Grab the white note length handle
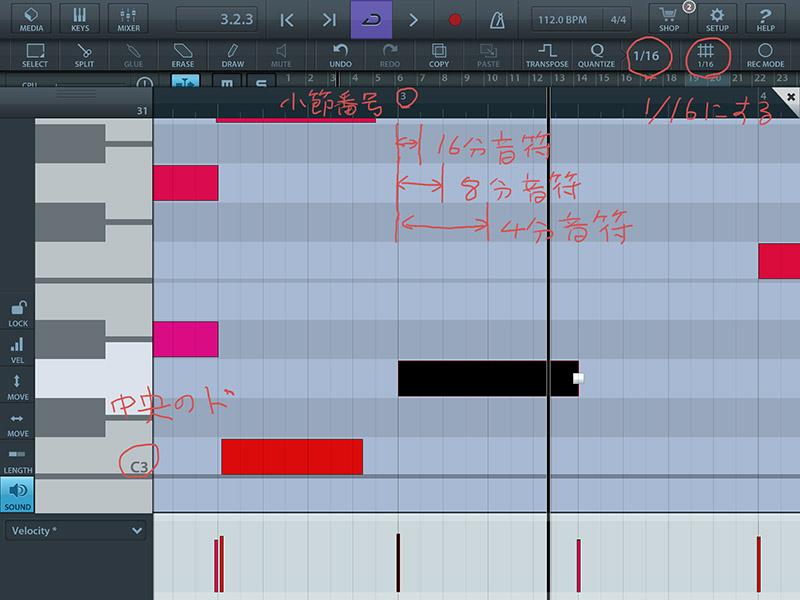800x600 pixels. pyautogui.click(x=579, y=378)
